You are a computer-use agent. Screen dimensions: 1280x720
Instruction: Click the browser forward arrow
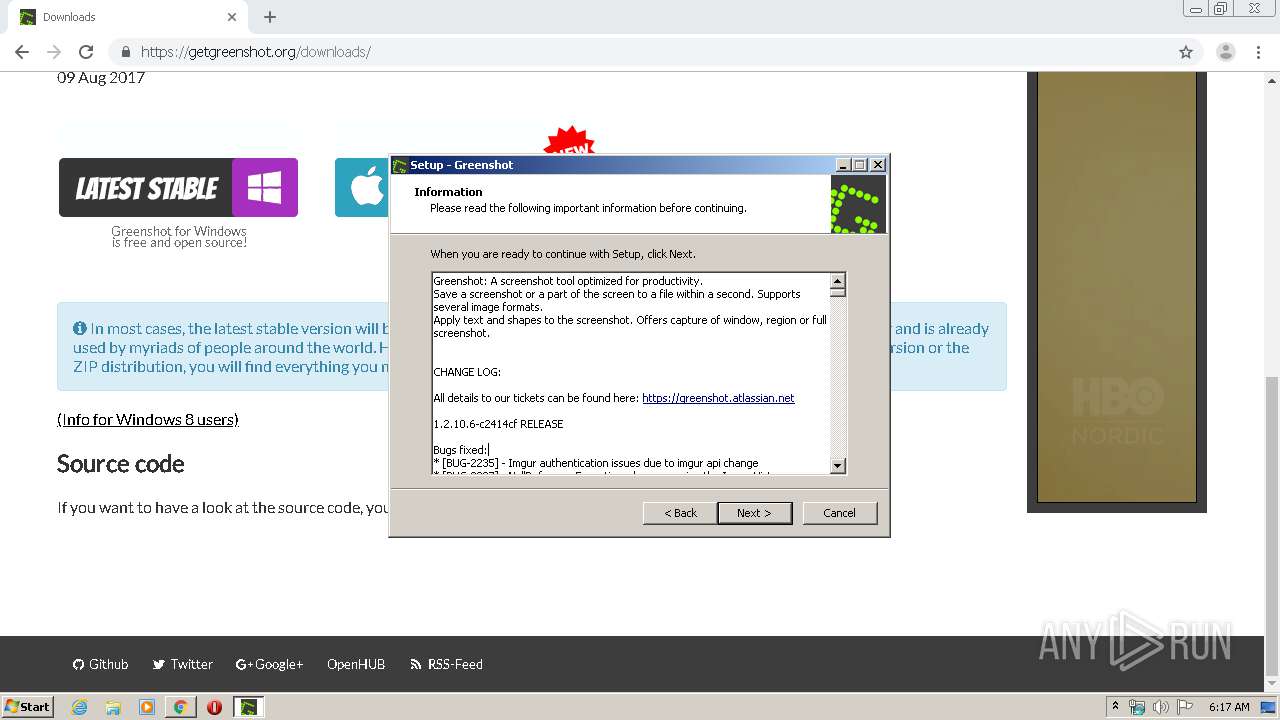click(54, 52)
